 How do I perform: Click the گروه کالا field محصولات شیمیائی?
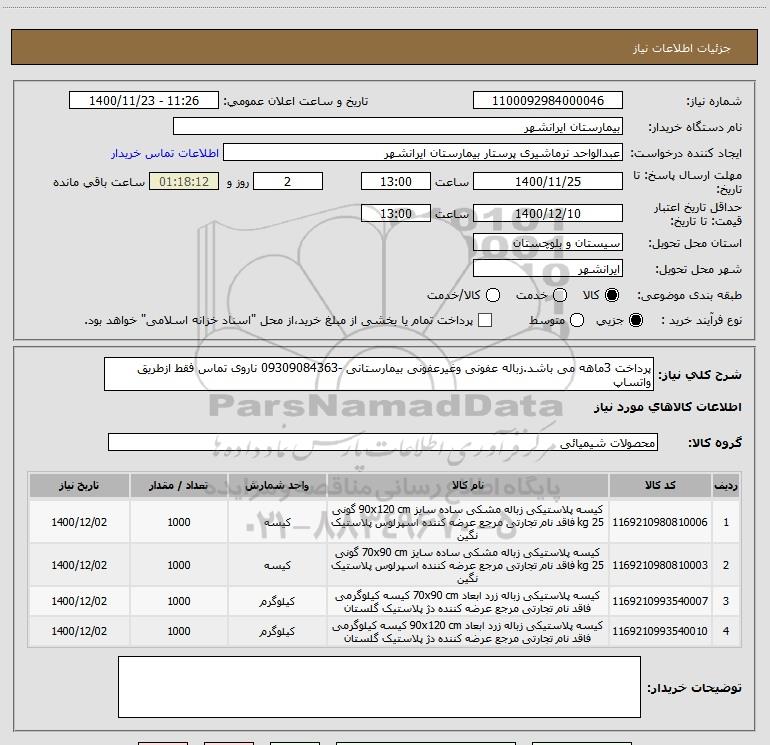383,442
